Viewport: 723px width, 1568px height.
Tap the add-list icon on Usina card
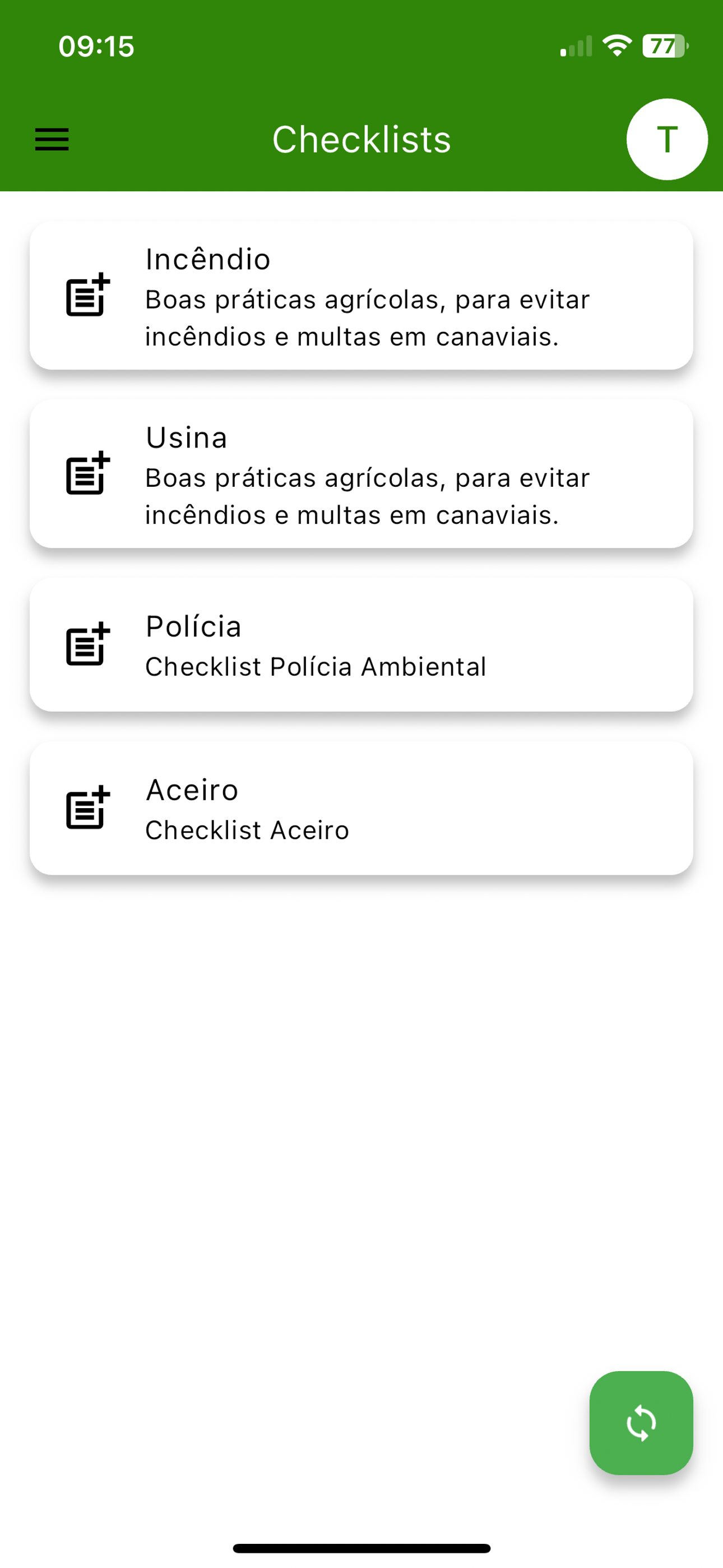[x=87, y=473]
